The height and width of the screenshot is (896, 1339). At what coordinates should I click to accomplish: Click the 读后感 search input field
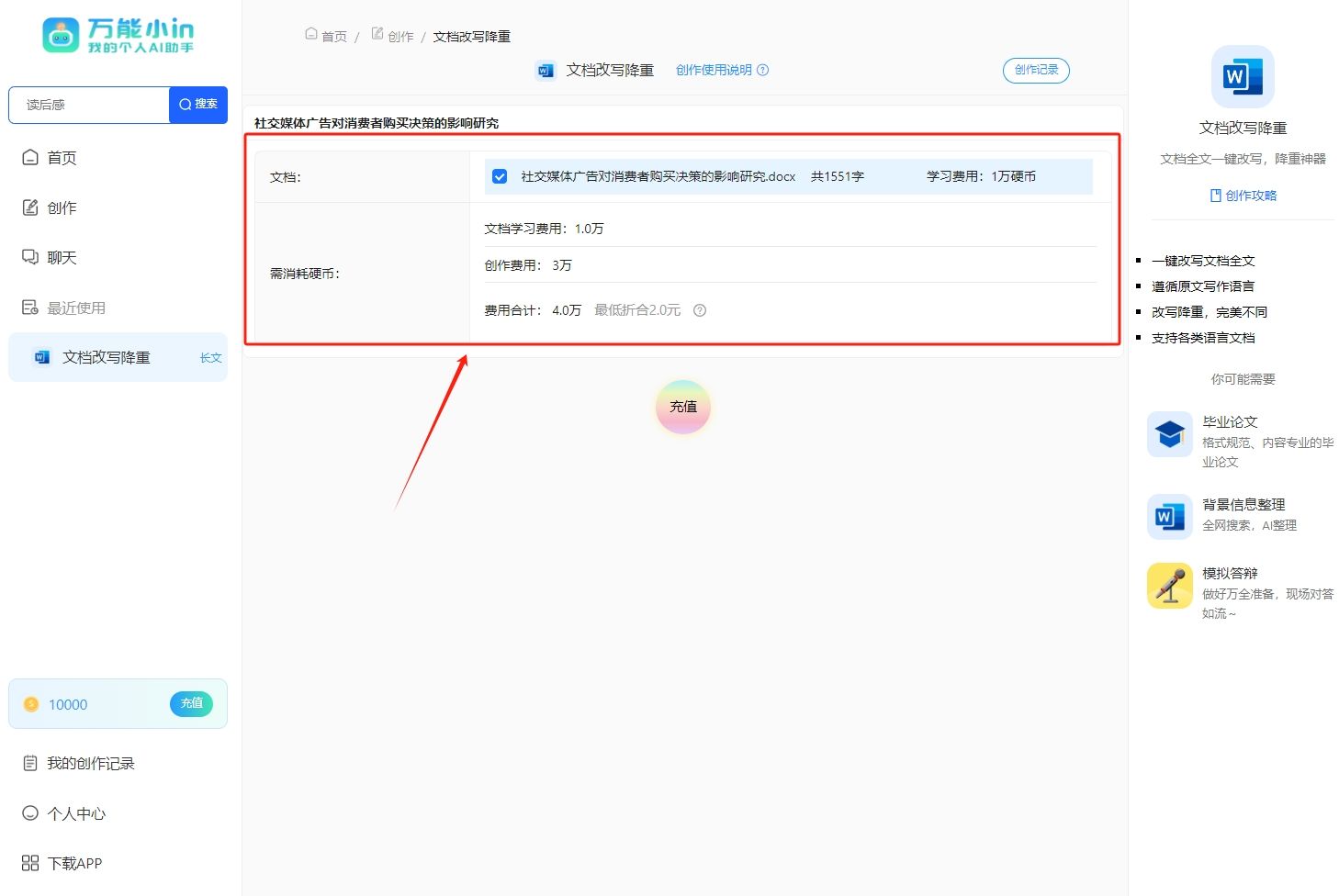[89, 105]
